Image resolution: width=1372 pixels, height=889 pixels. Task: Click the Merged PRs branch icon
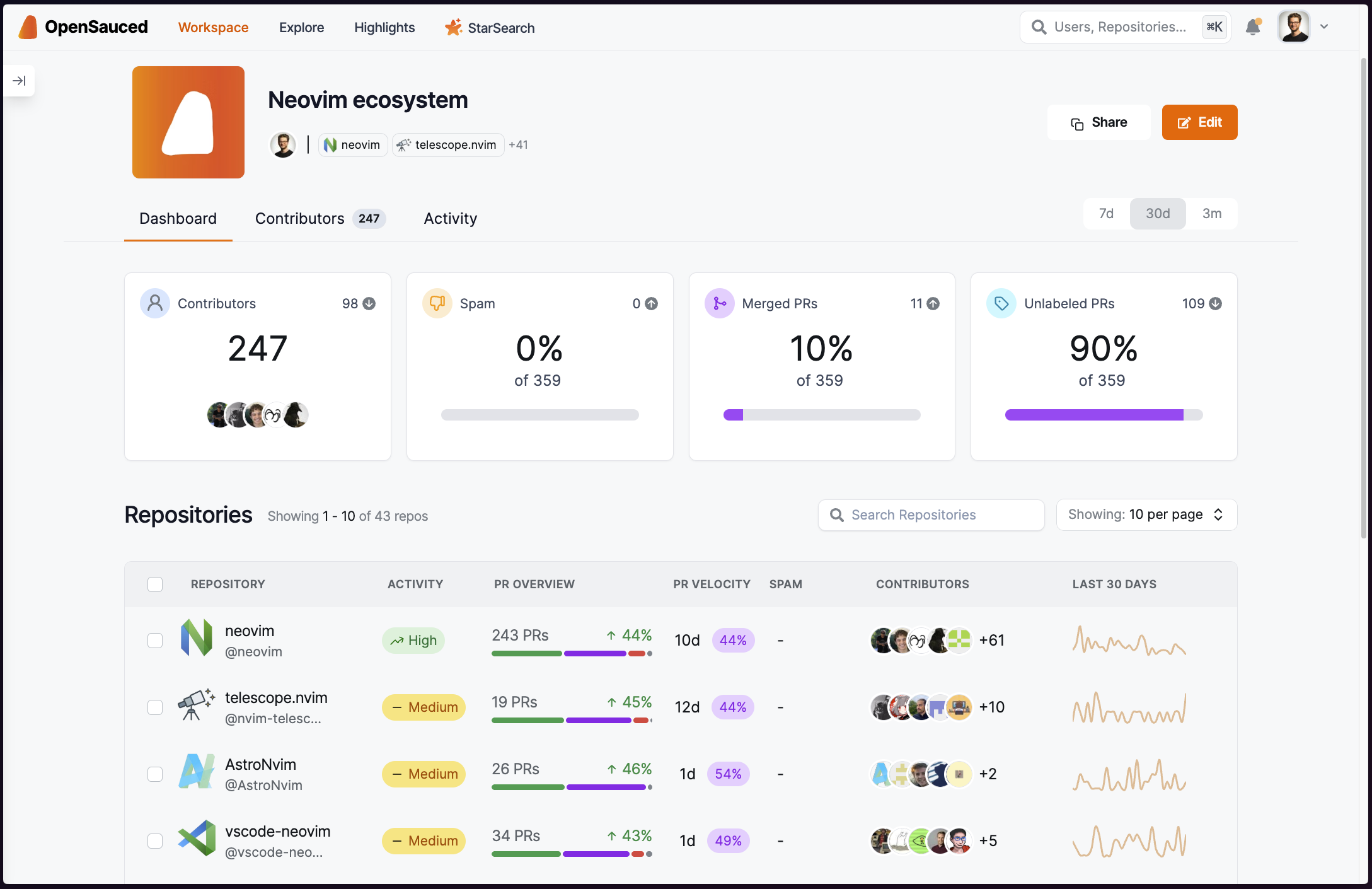click(719, 303)
